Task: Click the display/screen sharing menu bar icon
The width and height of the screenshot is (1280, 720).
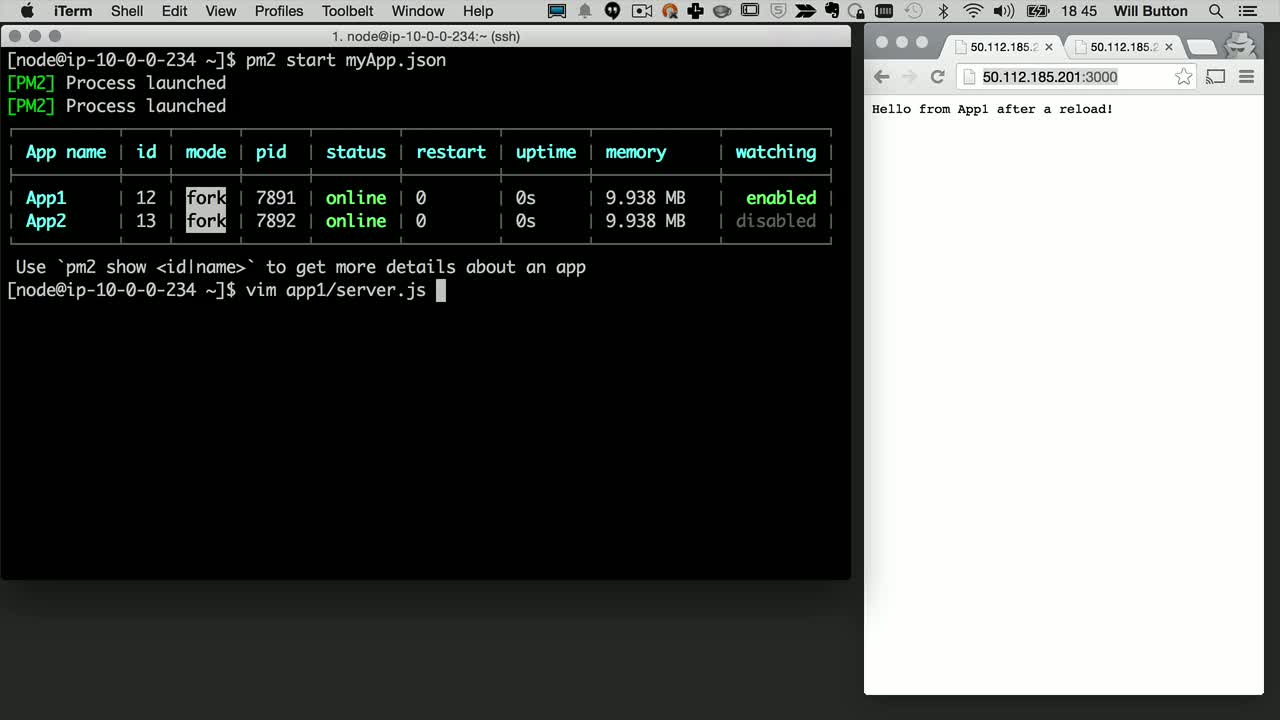Action: (558, 11)
